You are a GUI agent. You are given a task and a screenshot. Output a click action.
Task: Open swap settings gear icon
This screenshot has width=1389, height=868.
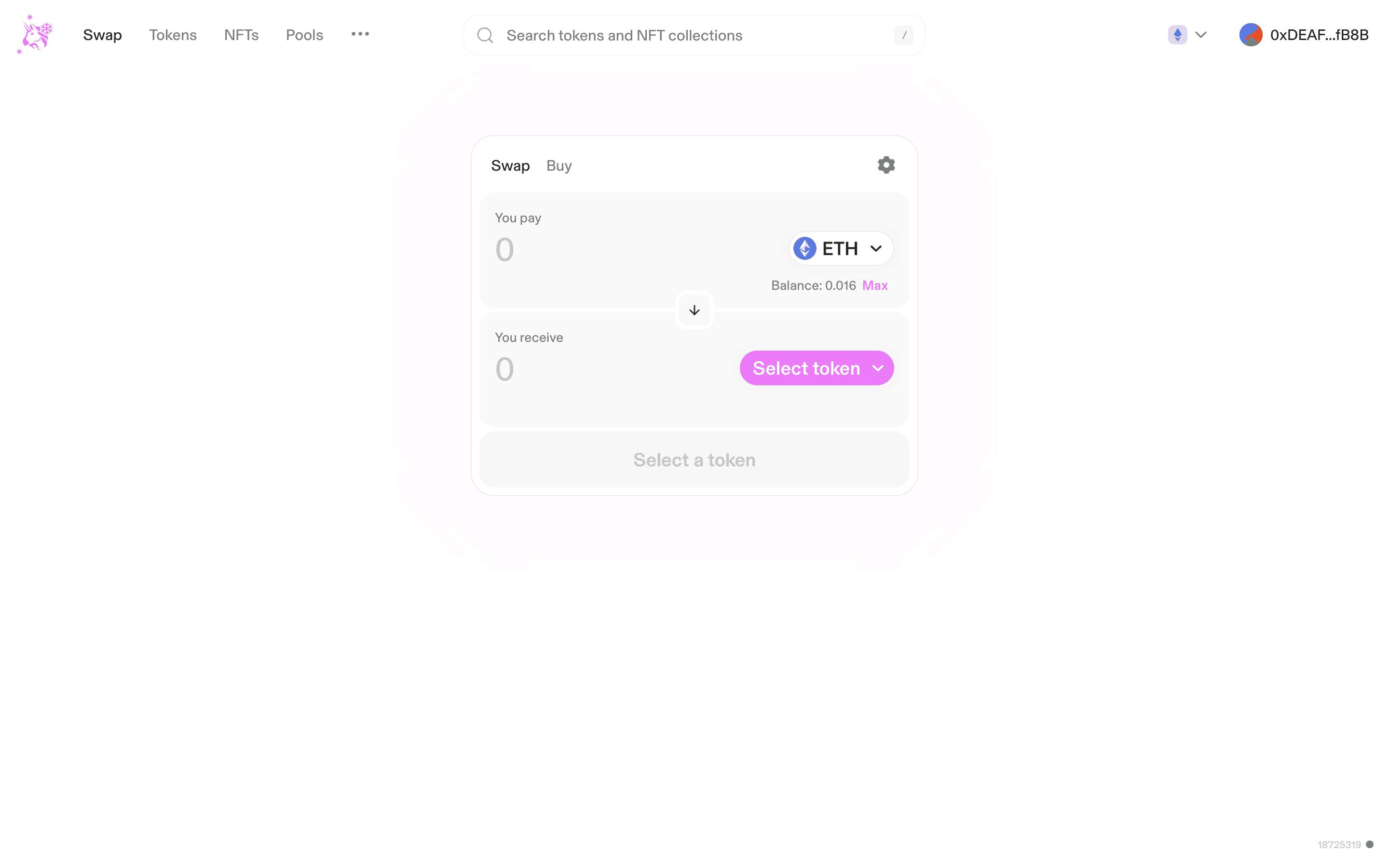pos(886,165)
